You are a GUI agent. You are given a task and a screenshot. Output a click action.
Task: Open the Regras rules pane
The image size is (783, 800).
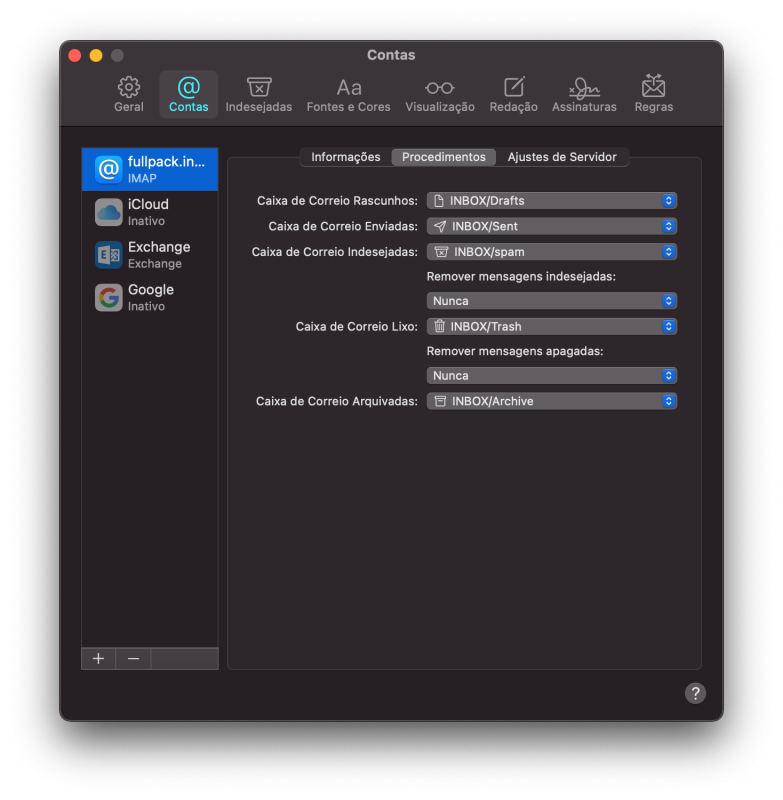(x=653, y=95)
